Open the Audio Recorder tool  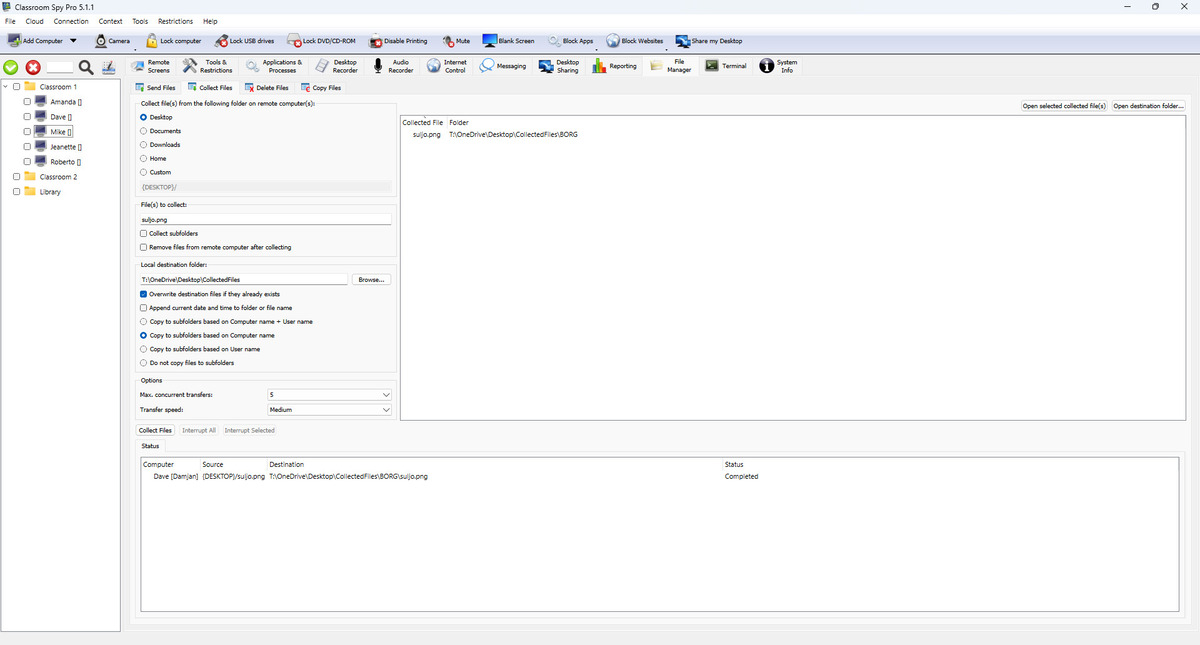click(x=378, y=66)
